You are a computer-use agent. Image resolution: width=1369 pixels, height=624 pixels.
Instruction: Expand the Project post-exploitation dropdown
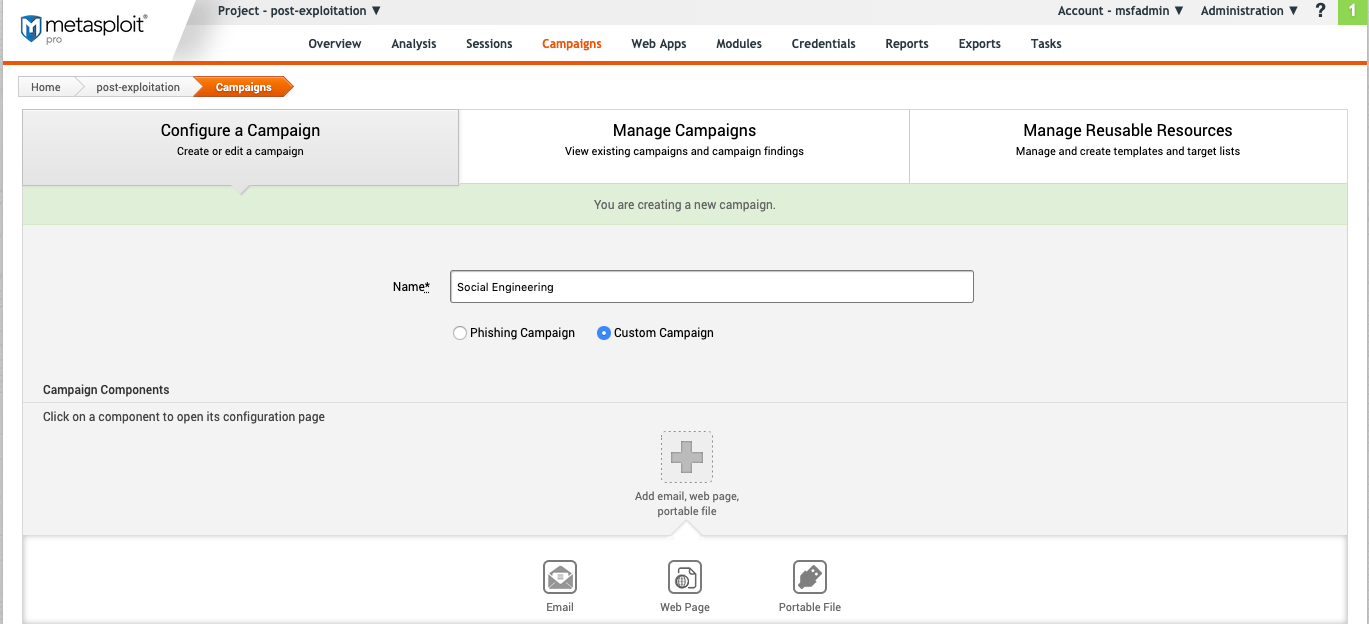299,11
